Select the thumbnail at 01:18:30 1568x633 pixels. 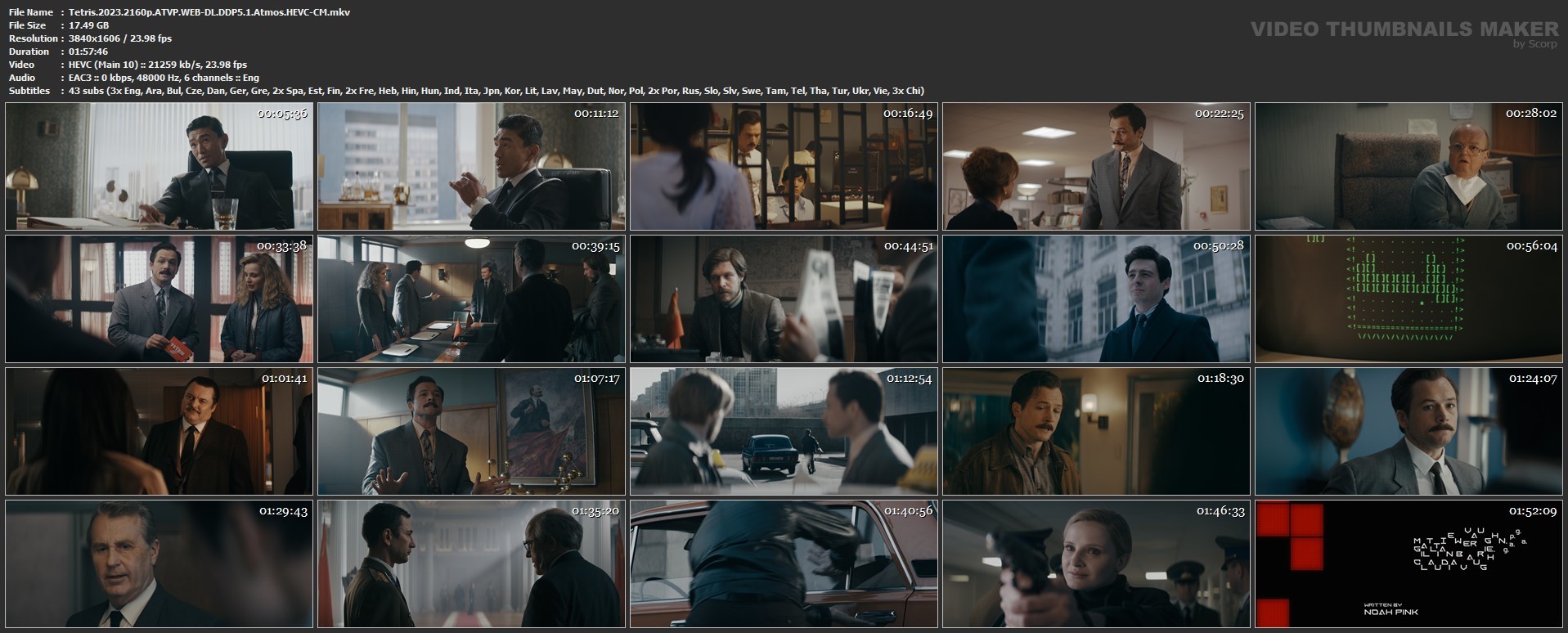[1097, 432]
